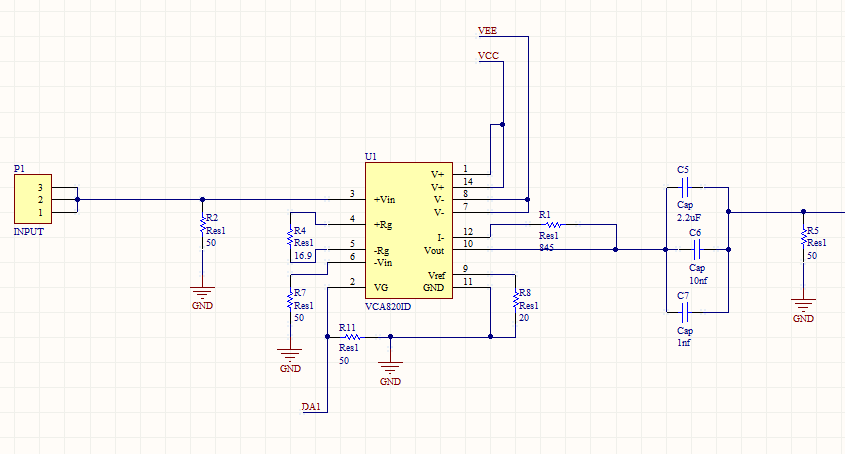Image resolution: width=845 pixels, height=454 pixels.
Task: Click the +Rg pin label on U1
Action: 383,224
